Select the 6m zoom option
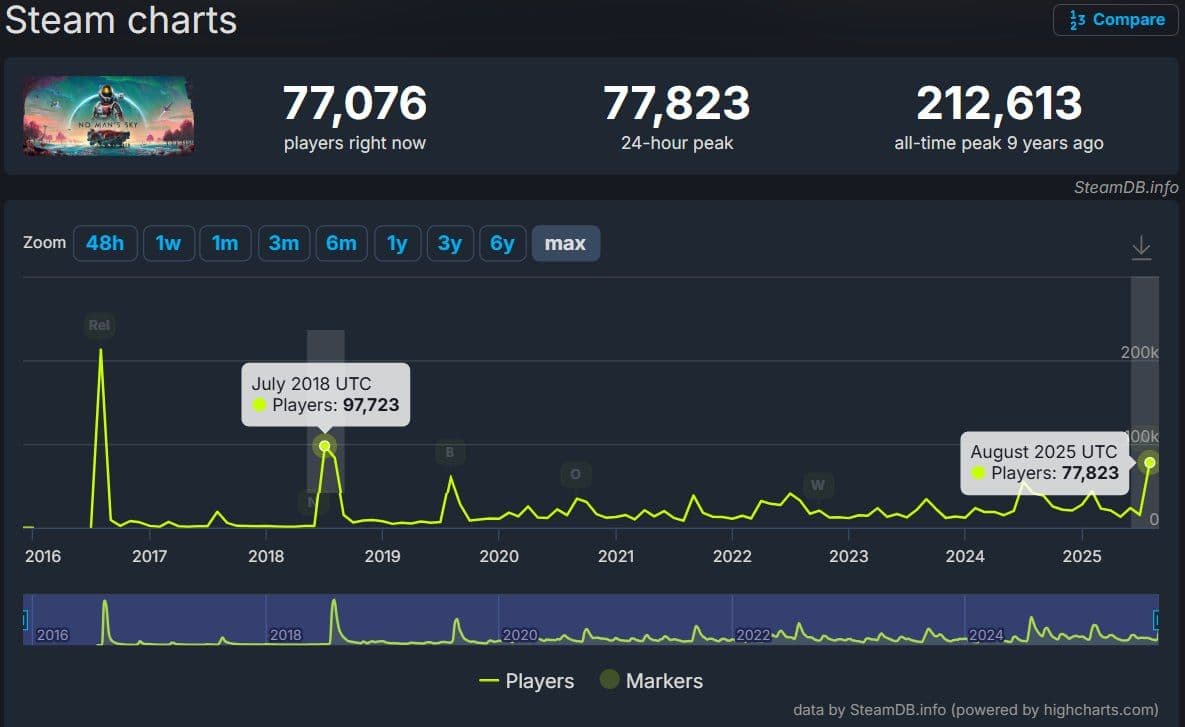The image size is (1185, 727). click(341, 243)
